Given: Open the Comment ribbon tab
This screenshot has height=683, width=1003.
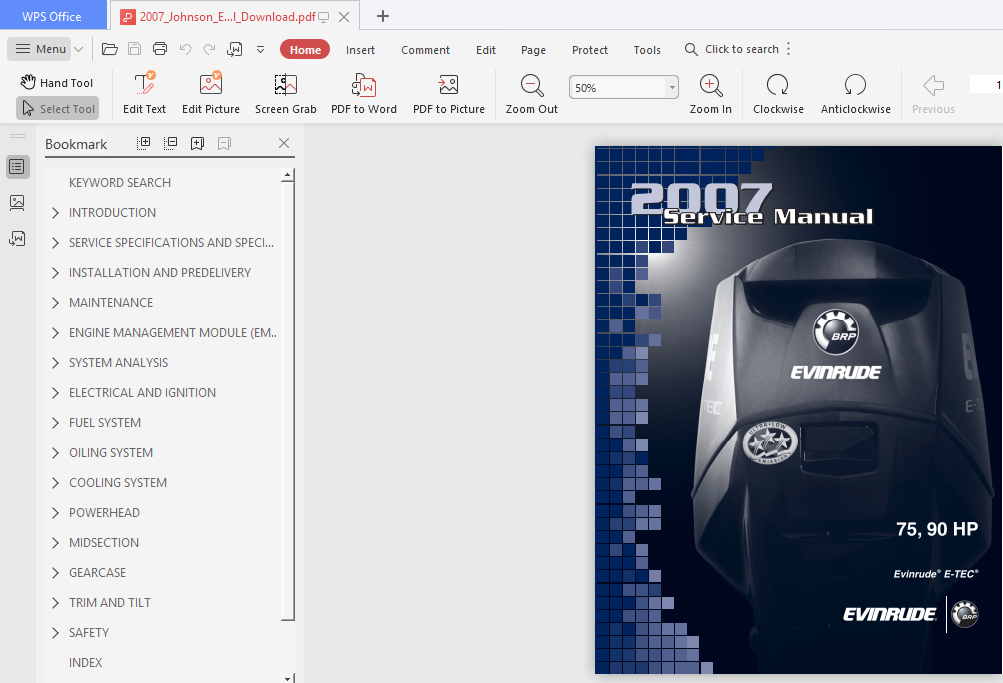Looking at the screenshot, I should [425, 50].
